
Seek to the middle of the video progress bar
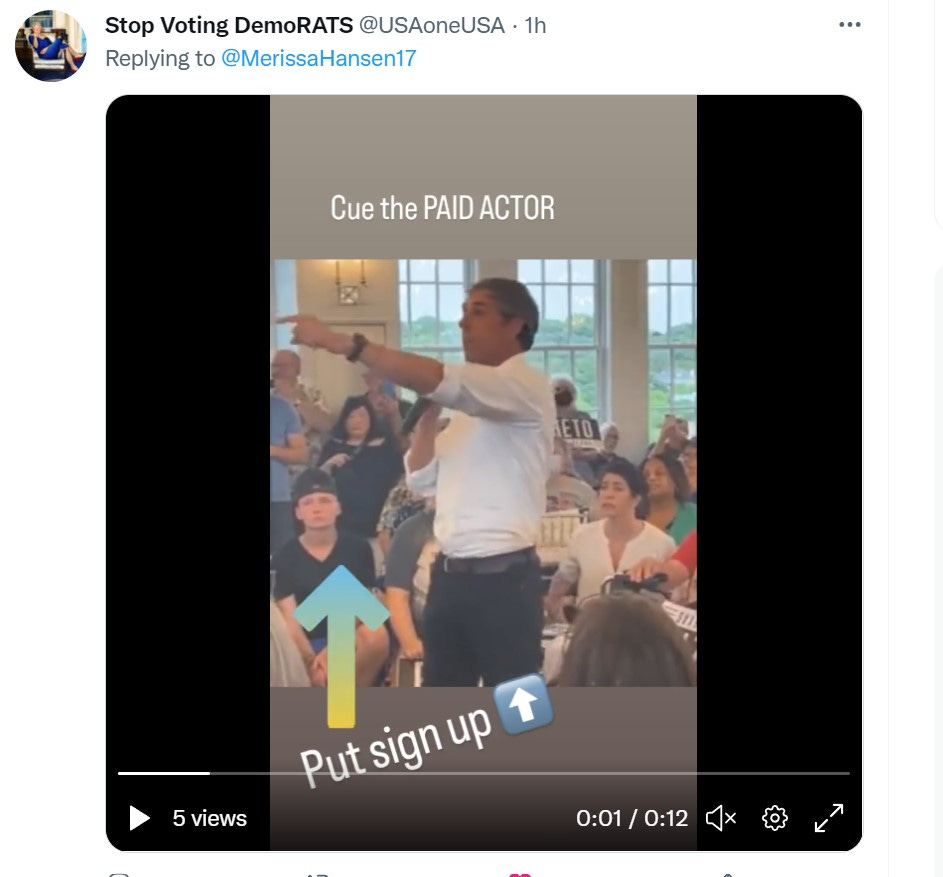[484, 773]
